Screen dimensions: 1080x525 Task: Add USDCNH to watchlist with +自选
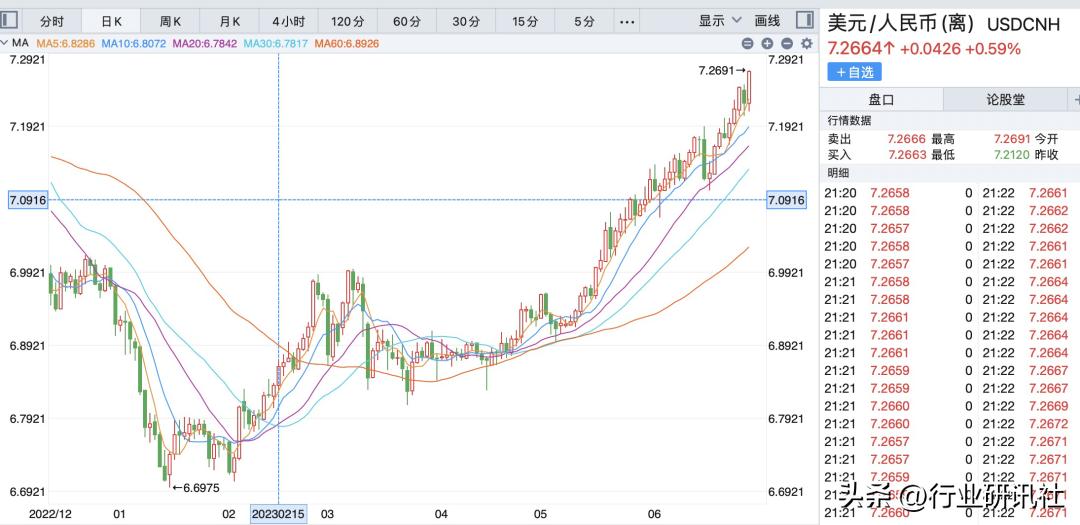tap(854, 72)
